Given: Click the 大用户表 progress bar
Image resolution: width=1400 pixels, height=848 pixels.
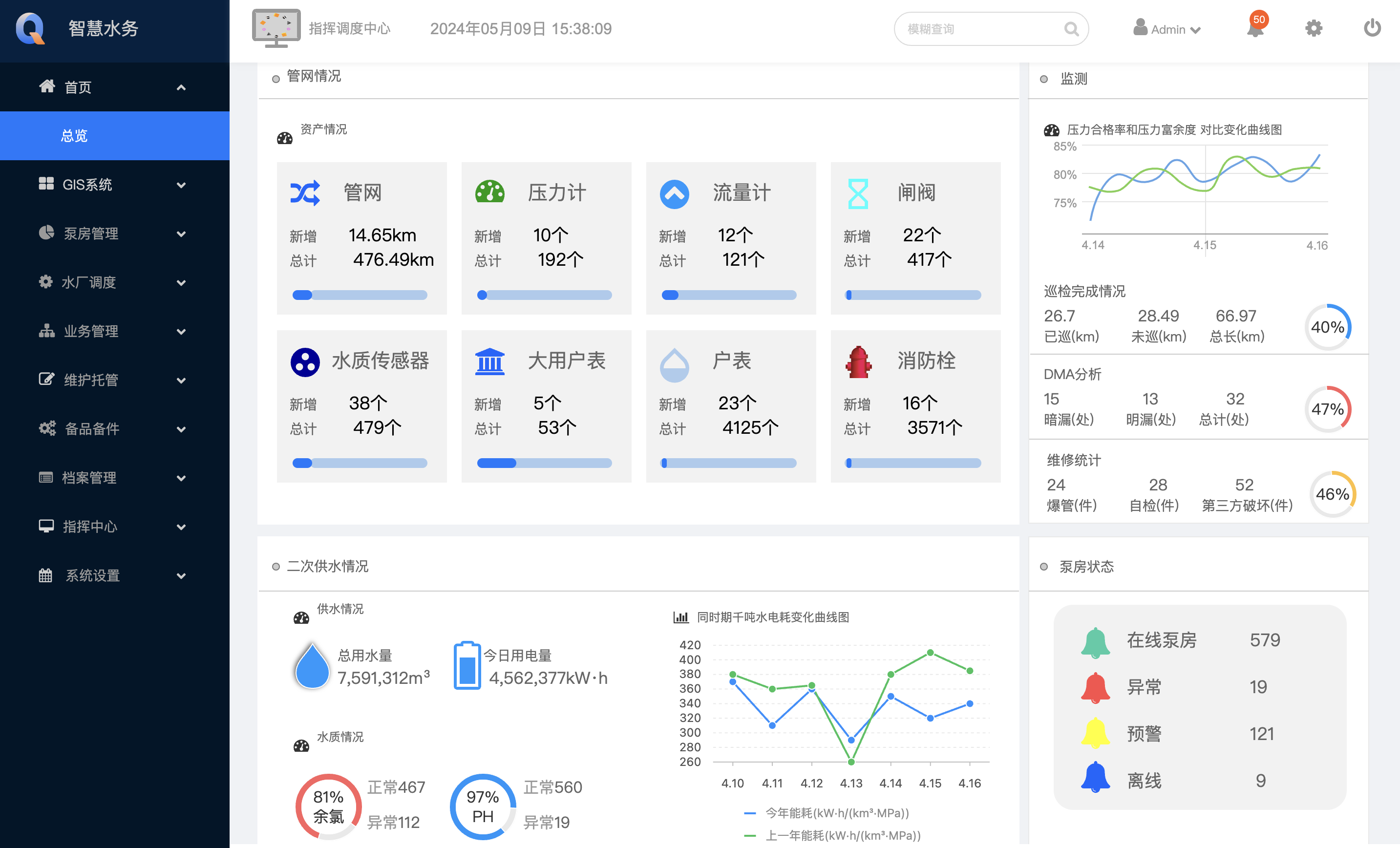Looking at the screenshot, I should tap(544, 463).
